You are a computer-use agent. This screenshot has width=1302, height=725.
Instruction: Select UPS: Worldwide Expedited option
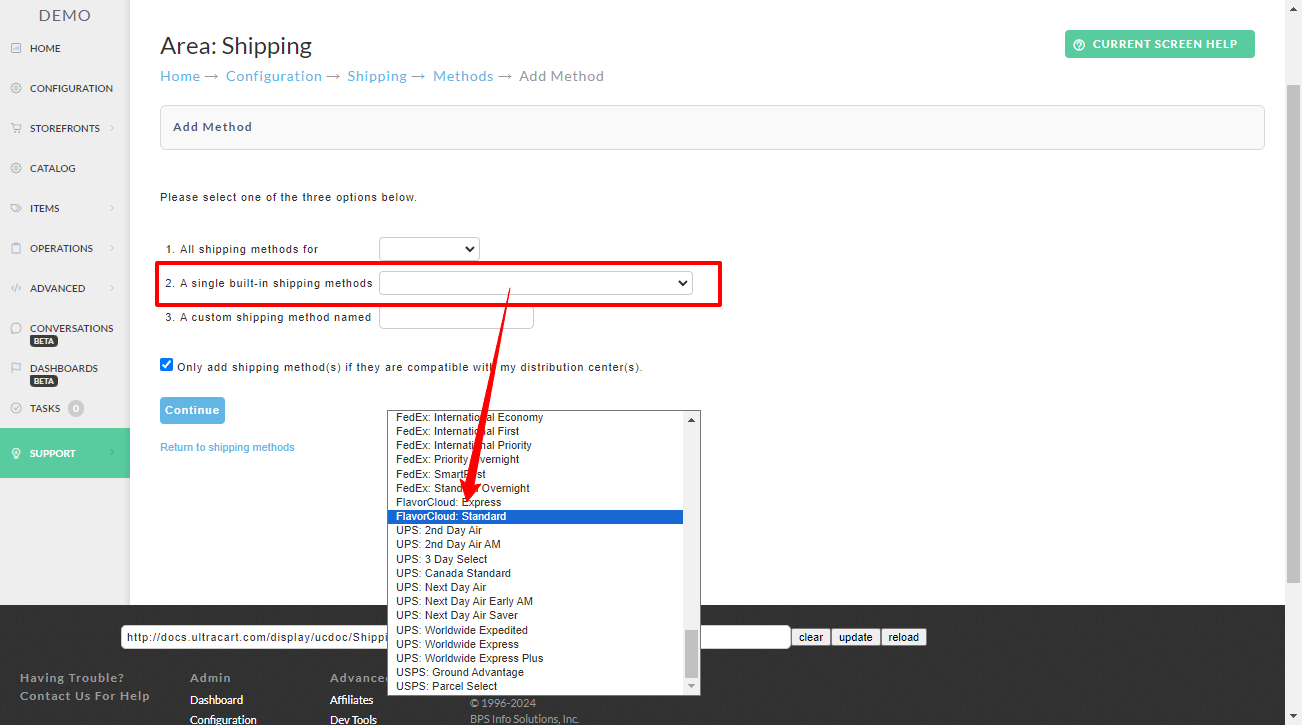coord(535,630)
